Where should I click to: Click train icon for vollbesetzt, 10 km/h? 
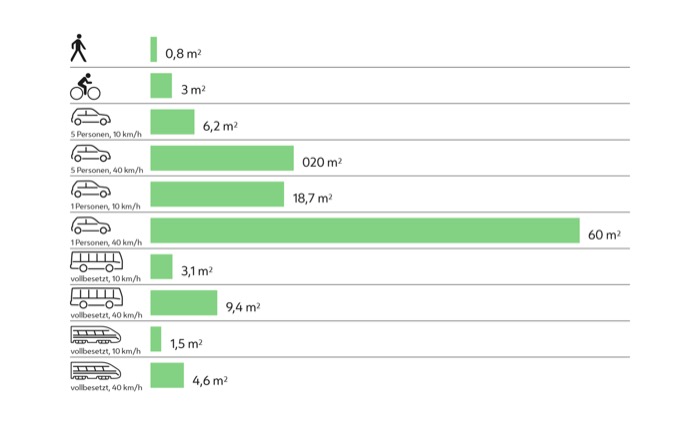[x=96, y=335]
